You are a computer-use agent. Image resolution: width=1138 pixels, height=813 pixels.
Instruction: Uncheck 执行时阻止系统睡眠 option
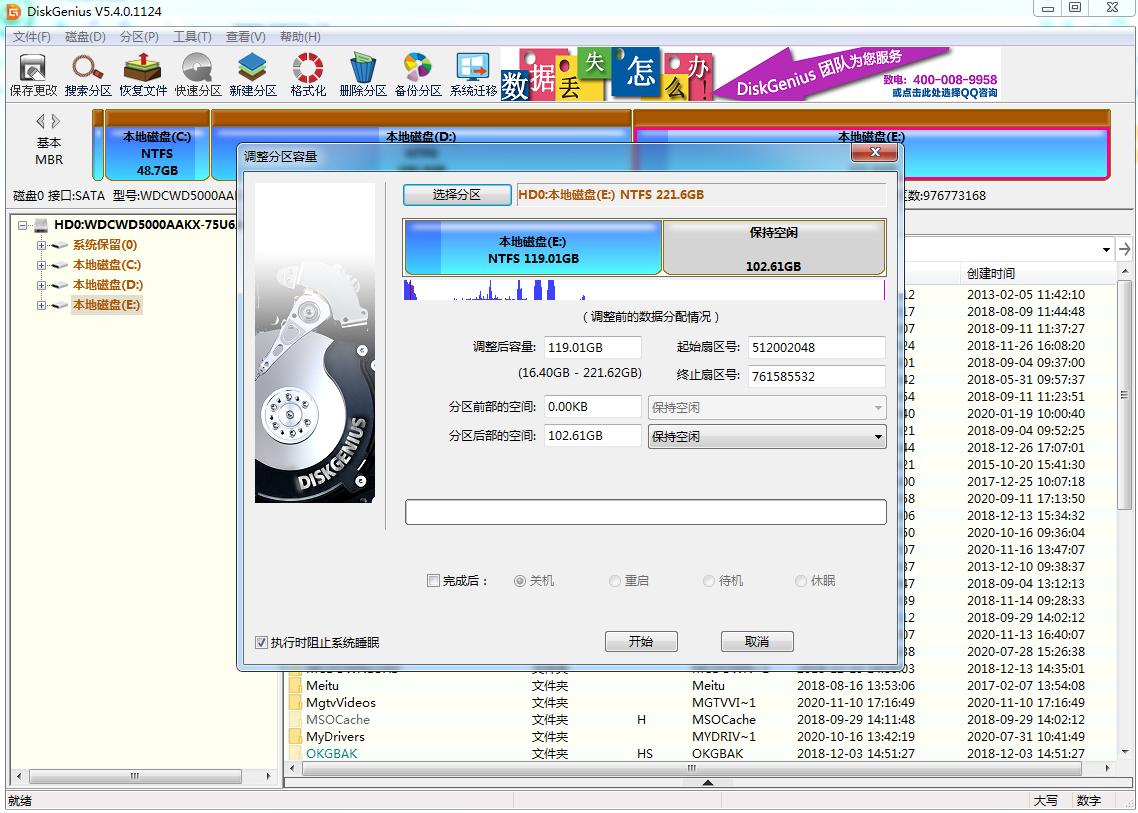point(261,642)
